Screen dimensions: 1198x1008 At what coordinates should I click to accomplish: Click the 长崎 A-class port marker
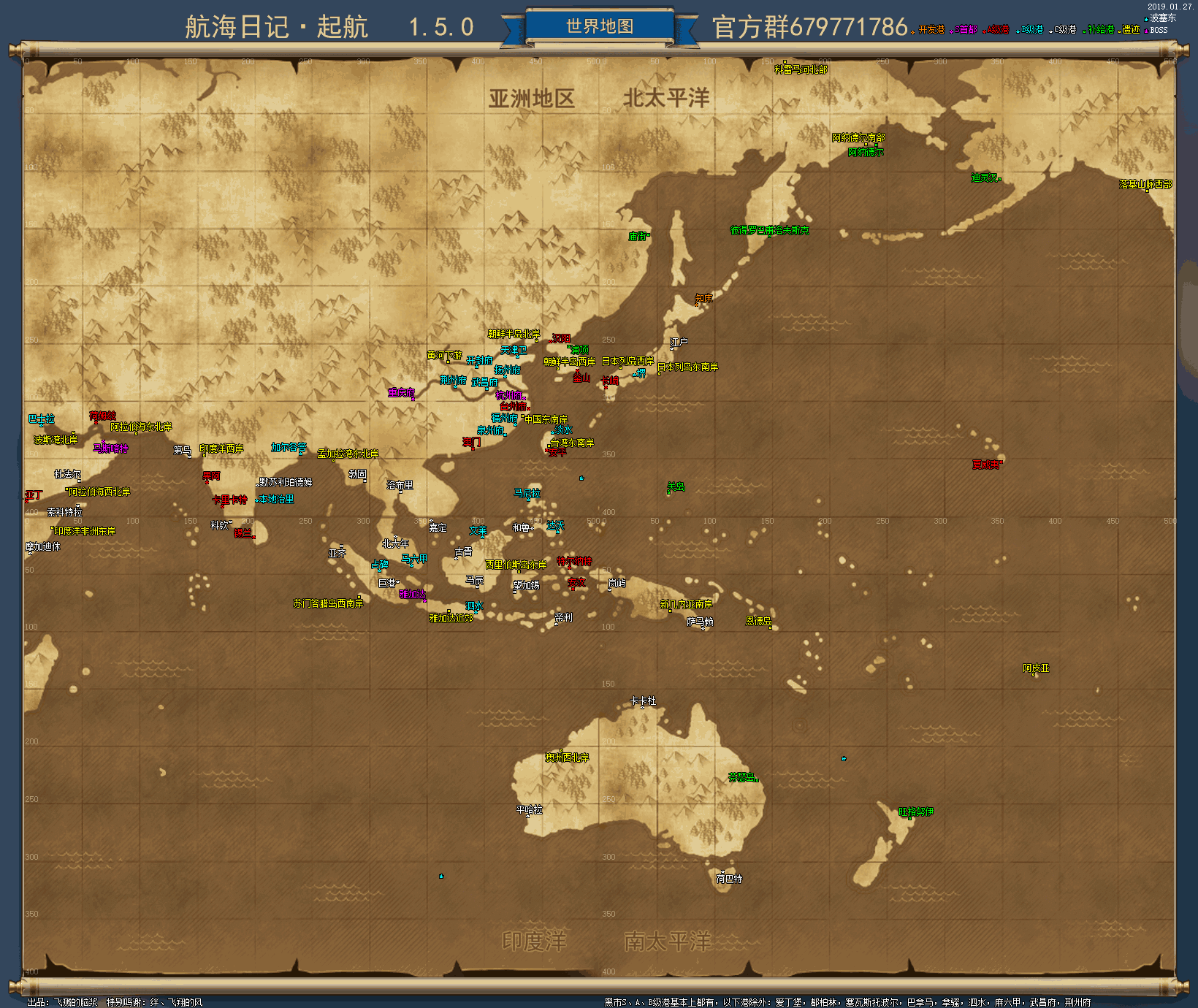[610, 381]
